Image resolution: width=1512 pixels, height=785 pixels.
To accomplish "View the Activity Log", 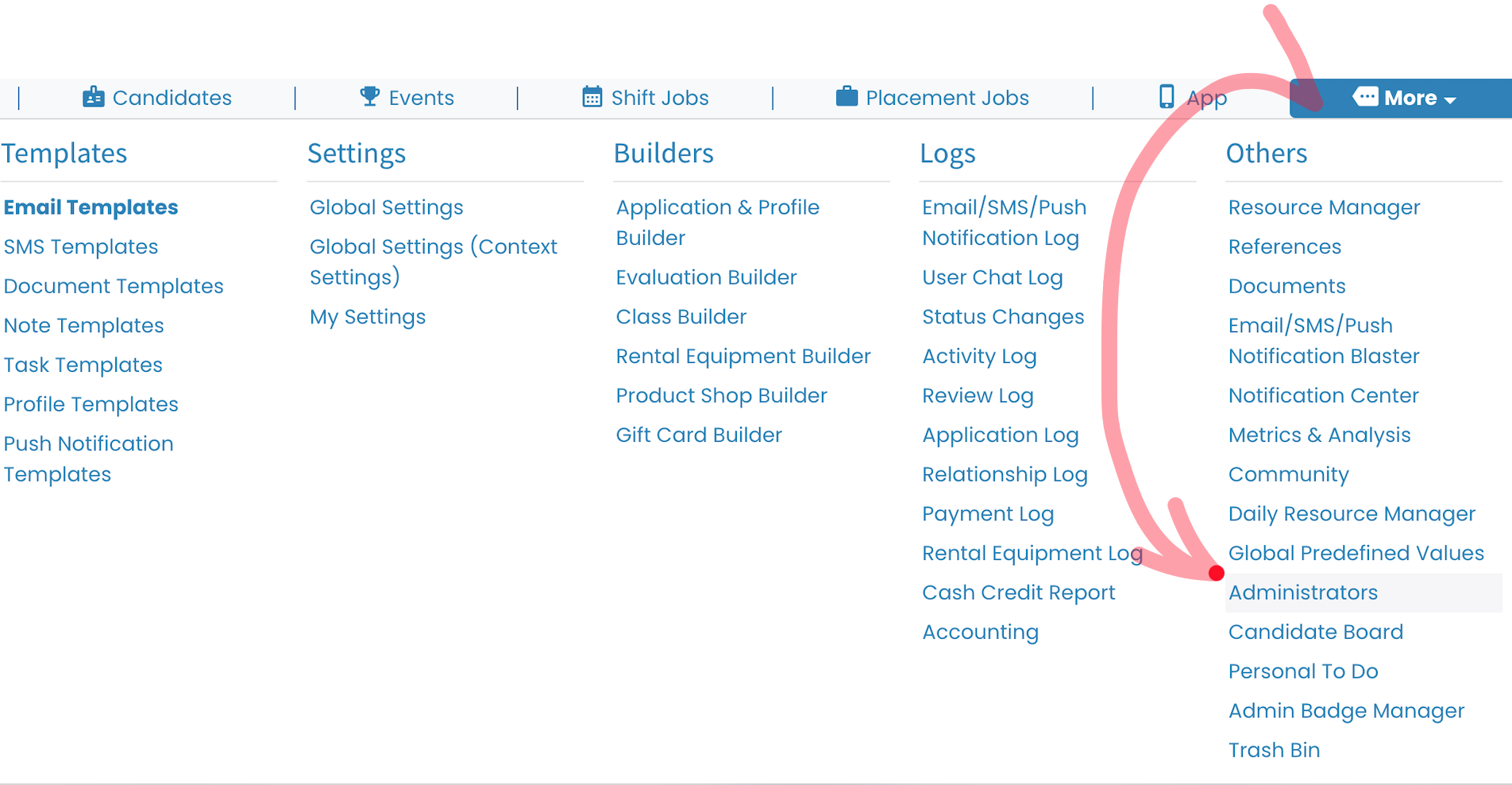I will [x=979, y=357].
